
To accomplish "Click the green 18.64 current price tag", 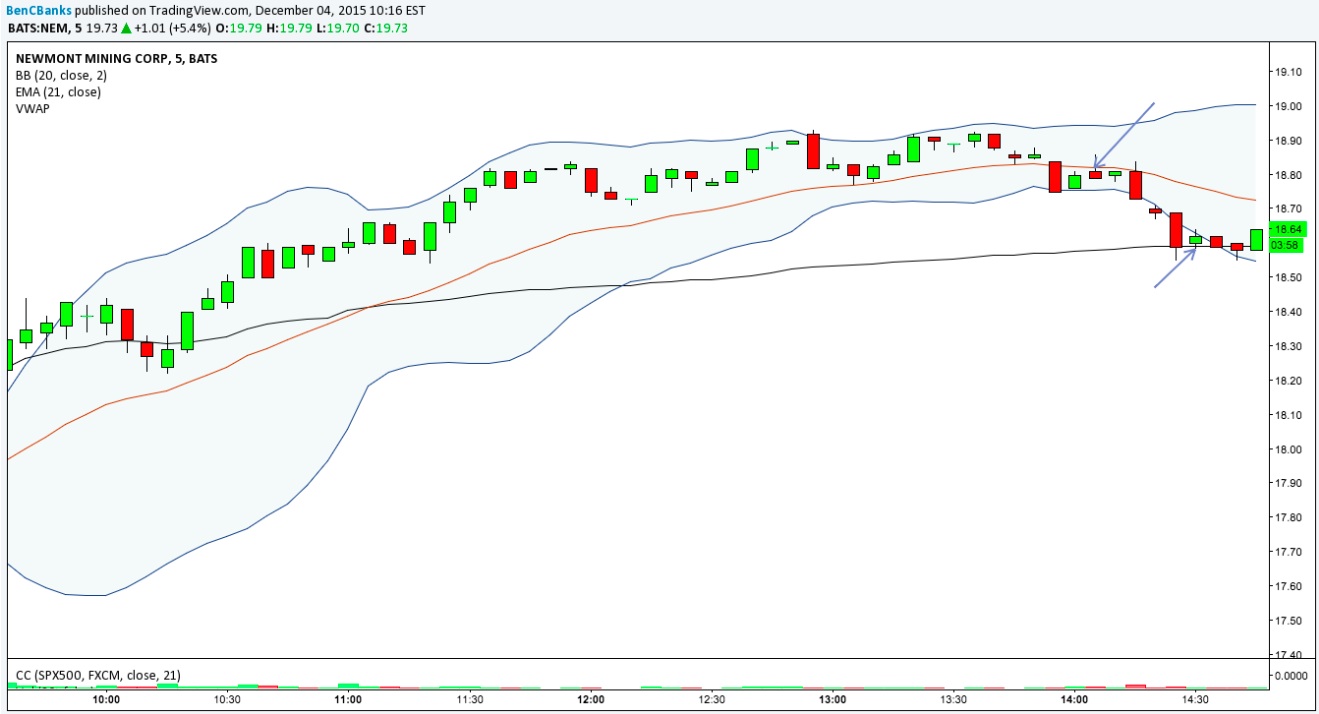I will (1286, 229).
